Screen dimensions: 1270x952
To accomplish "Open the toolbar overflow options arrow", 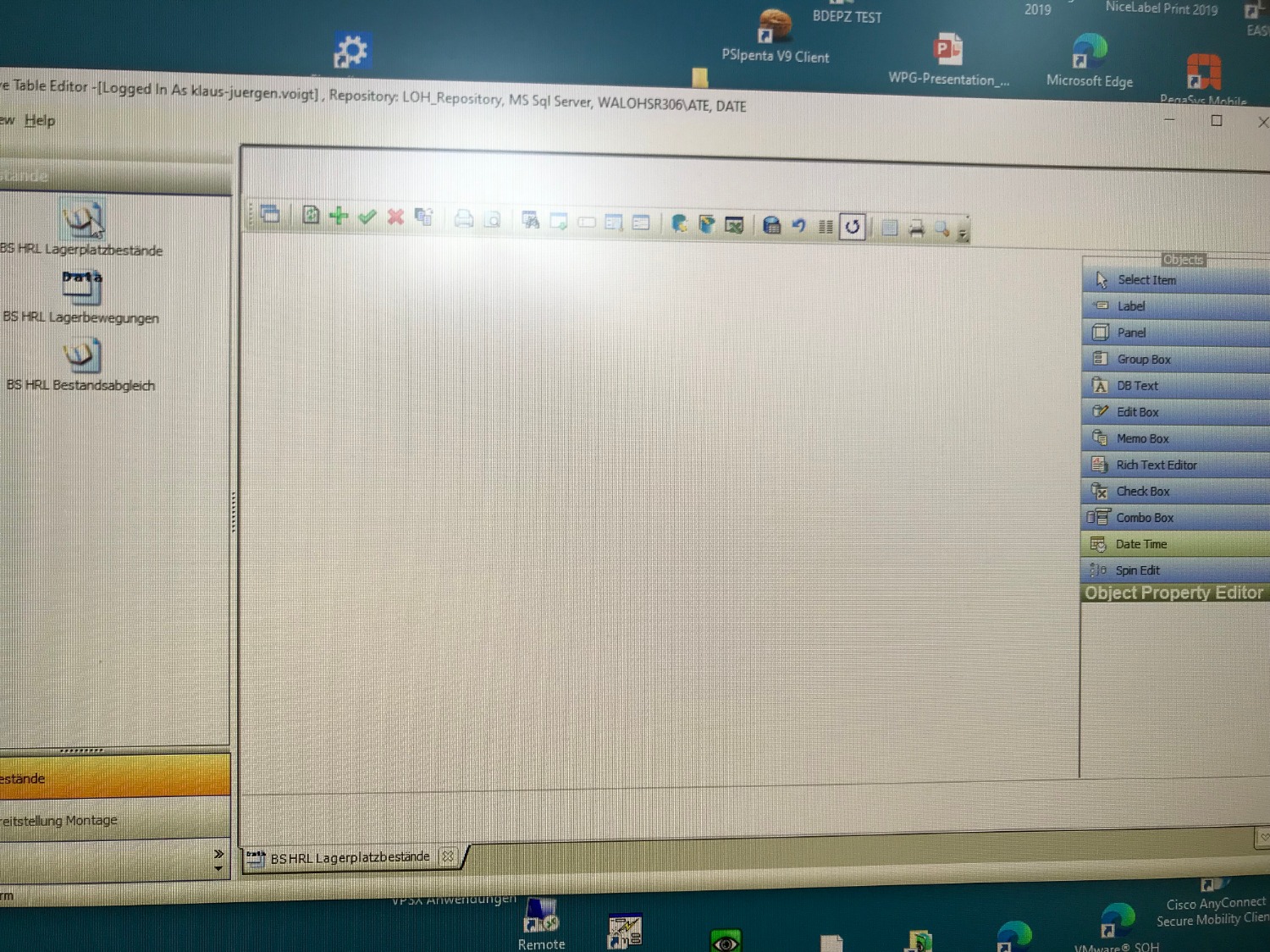I will tap(963, 234).
